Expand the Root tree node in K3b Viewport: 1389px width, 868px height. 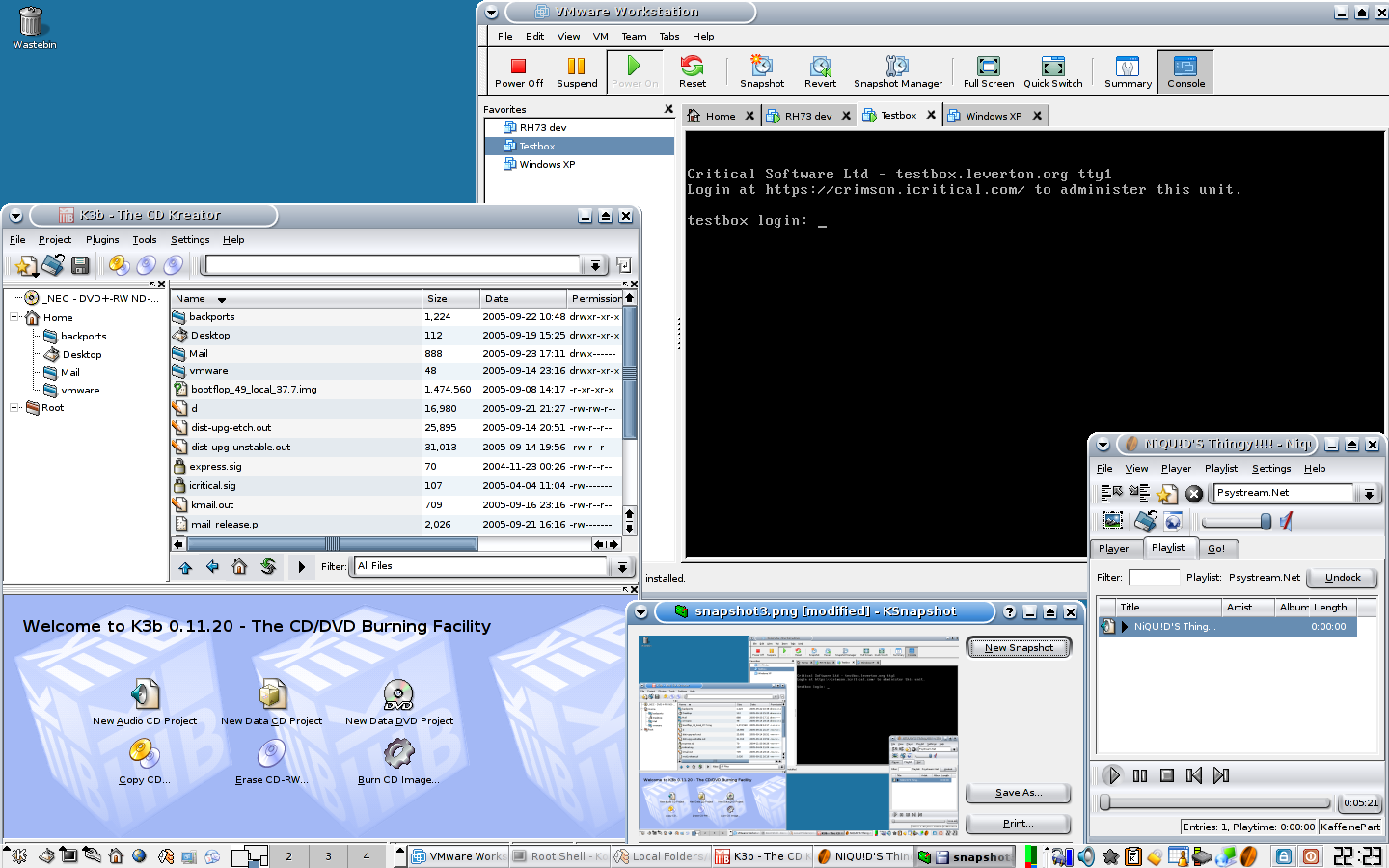click(15, 408)
